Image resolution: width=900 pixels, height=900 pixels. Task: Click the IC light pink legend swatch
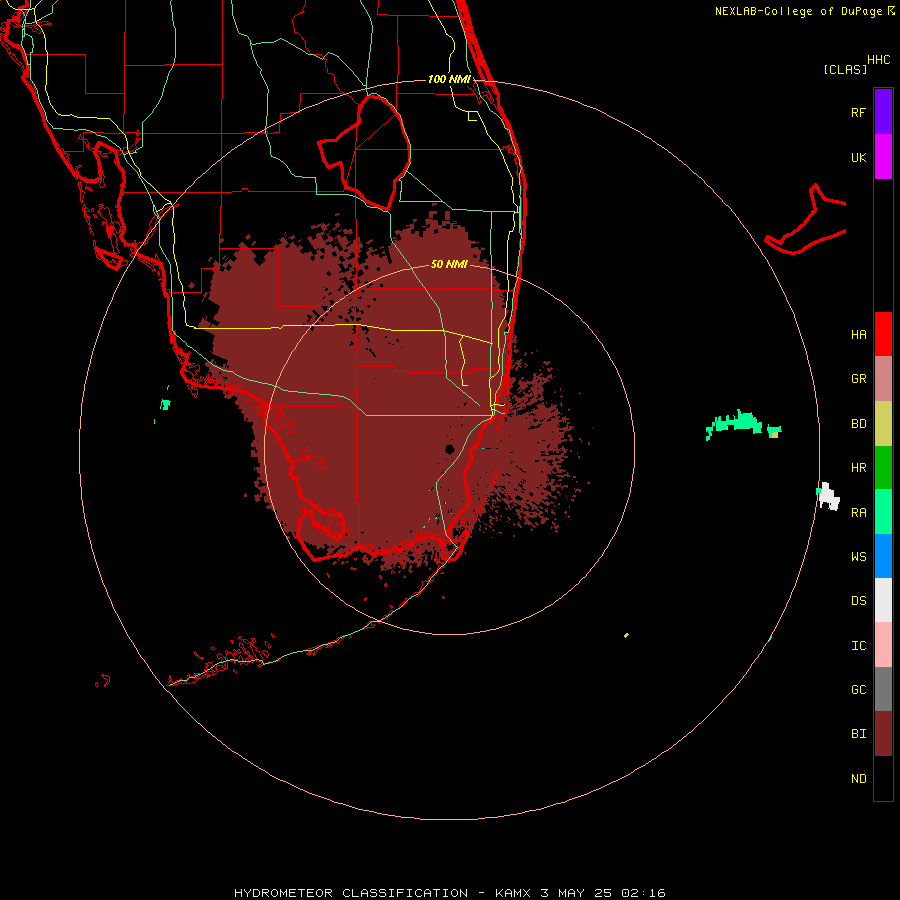[x=883, y=645]
